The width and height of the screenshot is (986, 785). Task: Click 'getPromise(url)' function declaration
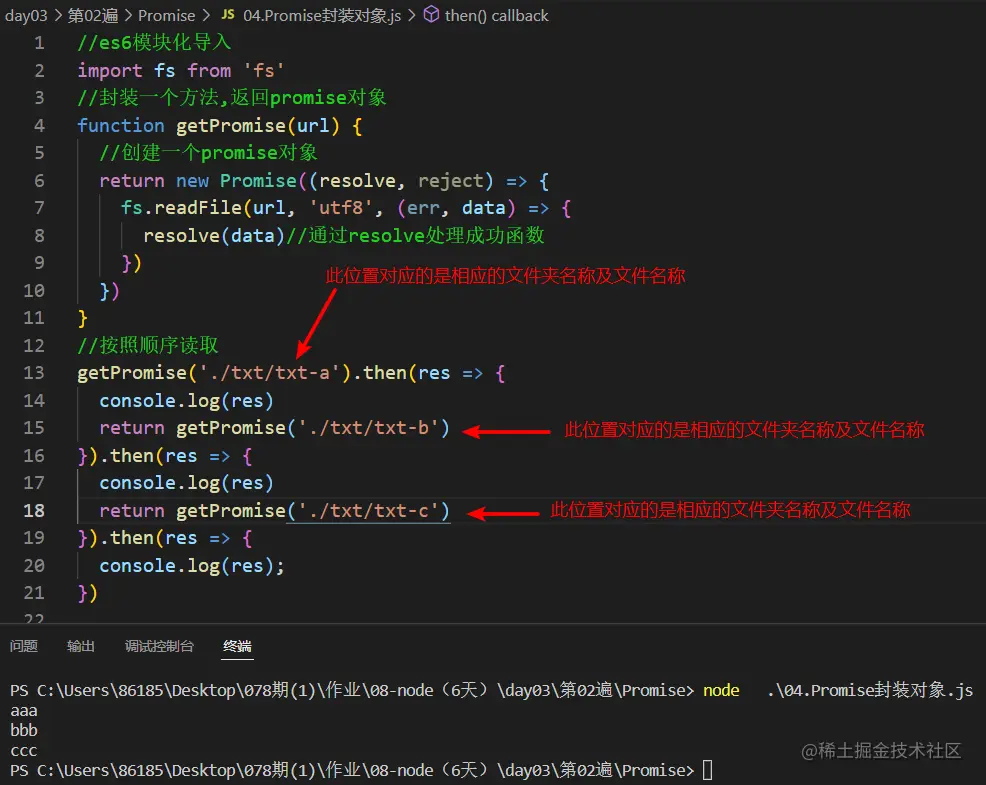(258, 125)
